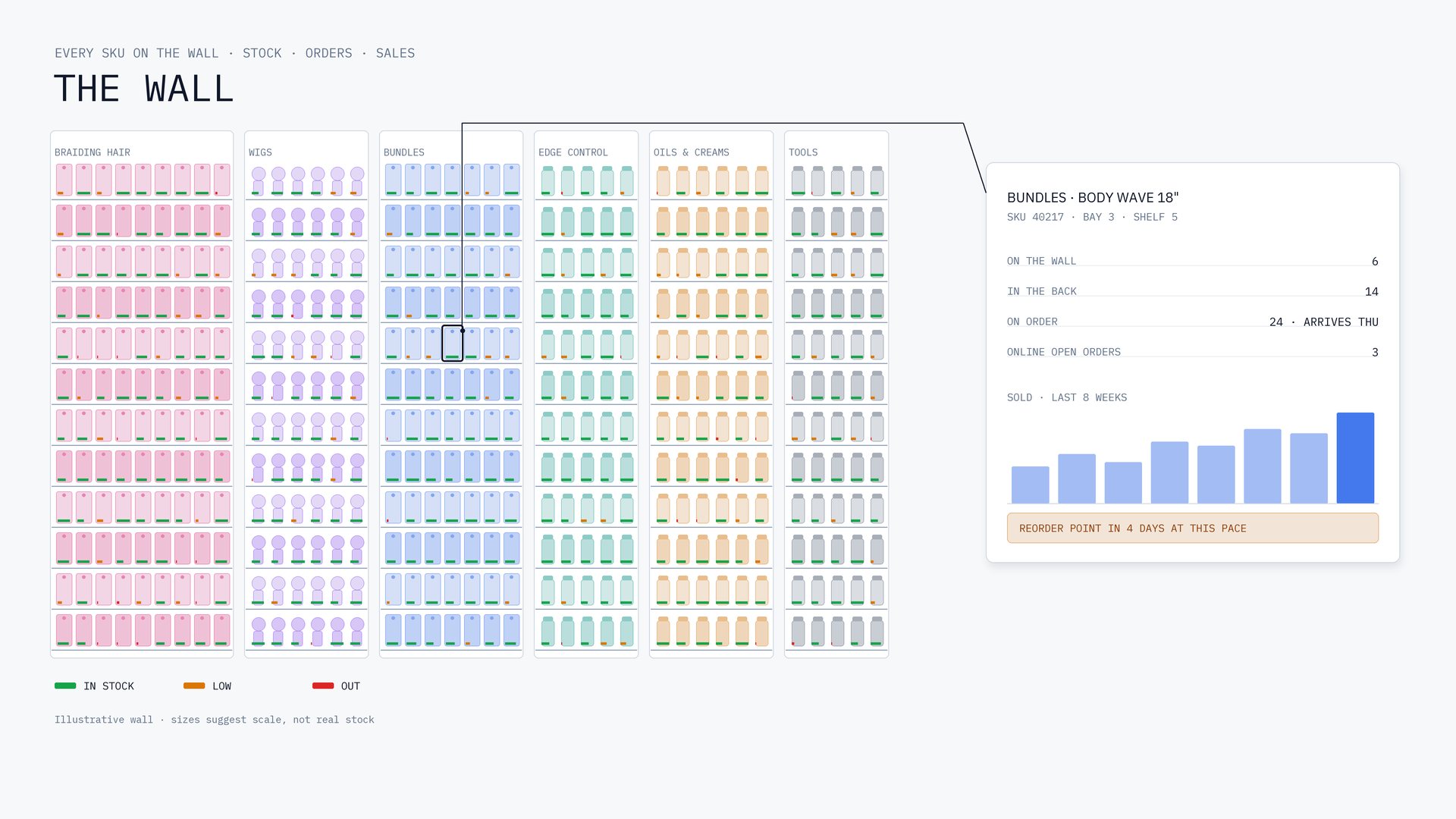1456x819 pixels.
Task: Click the Edge Control bay heading
Action: pos(573,152)
